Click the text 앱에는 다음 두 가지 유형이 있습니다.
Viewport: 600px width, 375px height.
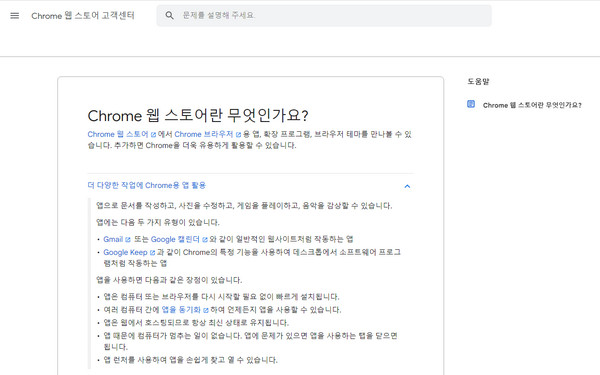pyautogui.click(x=158, y=222)
